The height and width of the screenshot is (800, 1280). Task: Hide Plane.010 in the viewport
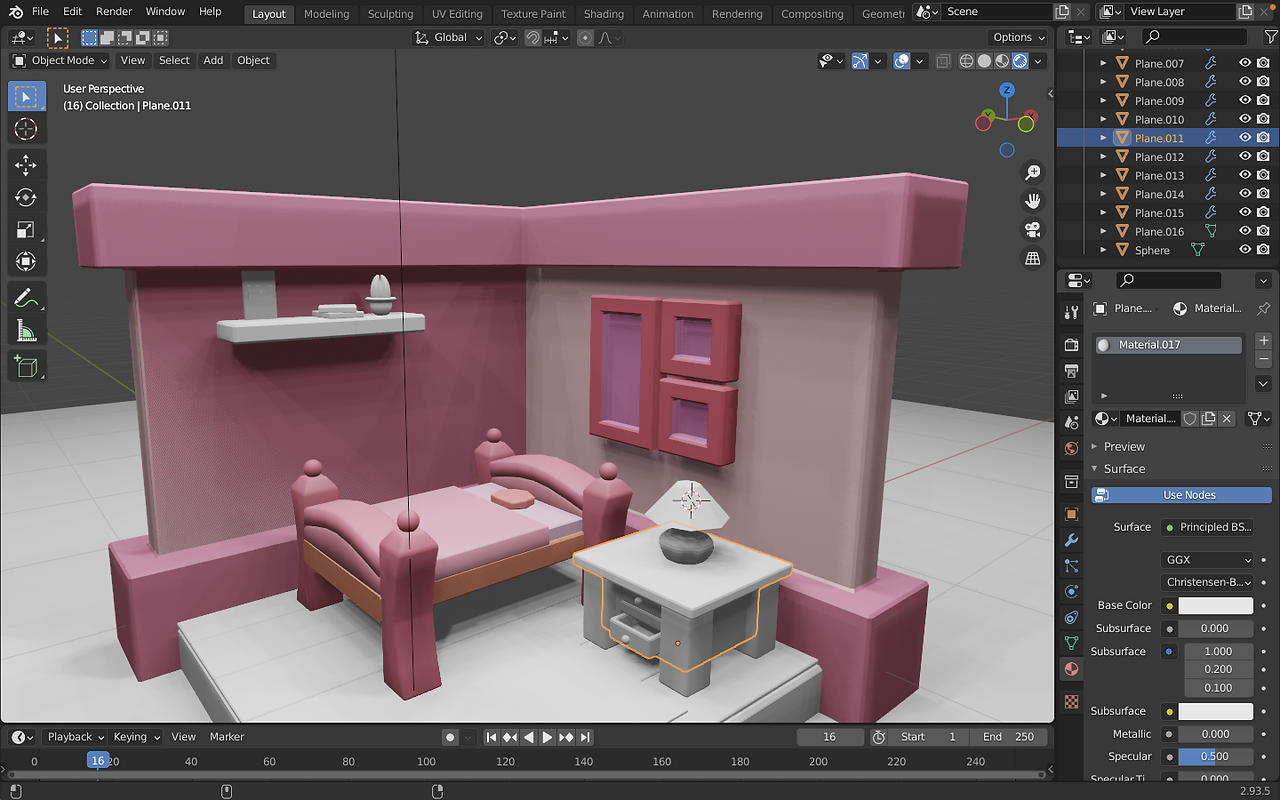pos(1245,119)
